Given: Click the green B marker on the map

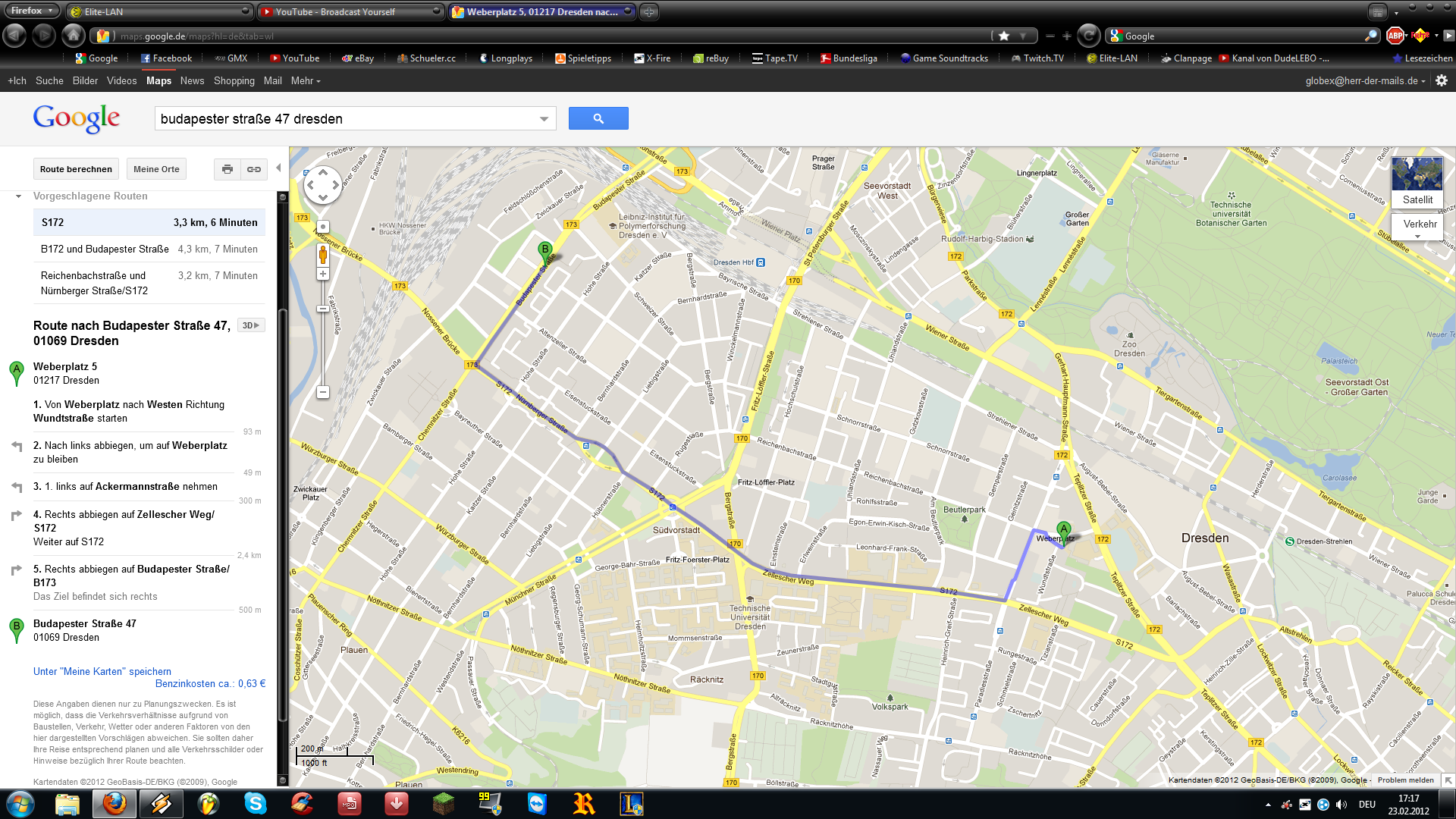Looking at the screenshot, I should pyautogui.click(x=544, y=251).
